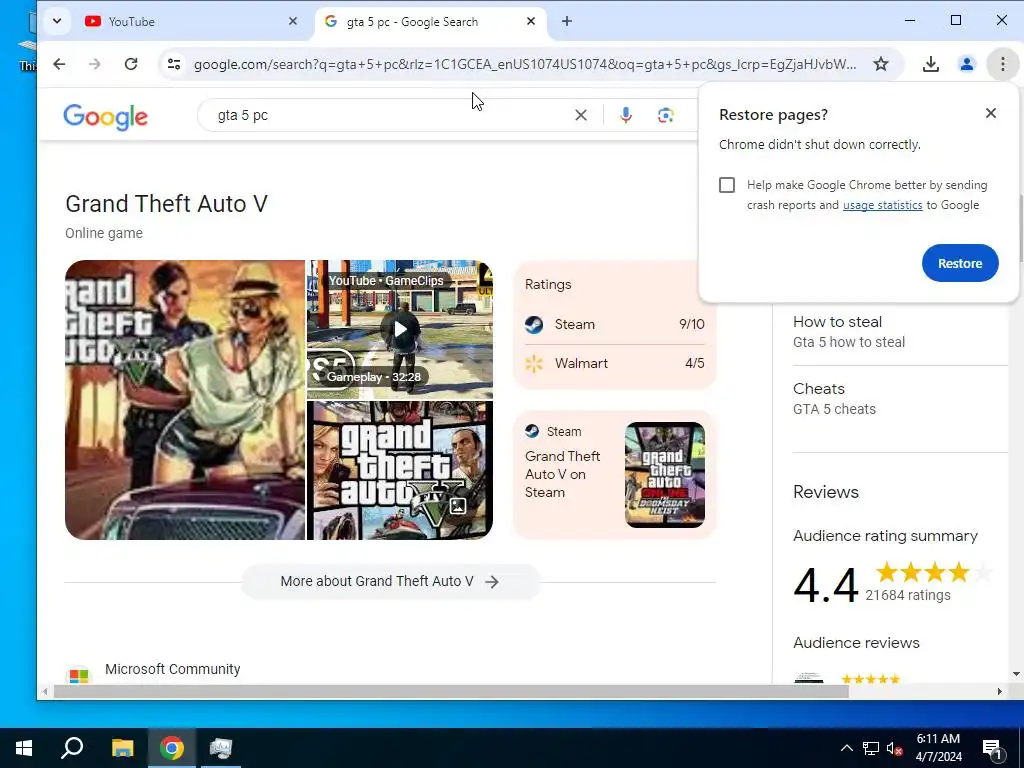The image size is (1024, 768).
Task: Click the horizontal scrollbar right arrow
Action: coord(1000,692)
